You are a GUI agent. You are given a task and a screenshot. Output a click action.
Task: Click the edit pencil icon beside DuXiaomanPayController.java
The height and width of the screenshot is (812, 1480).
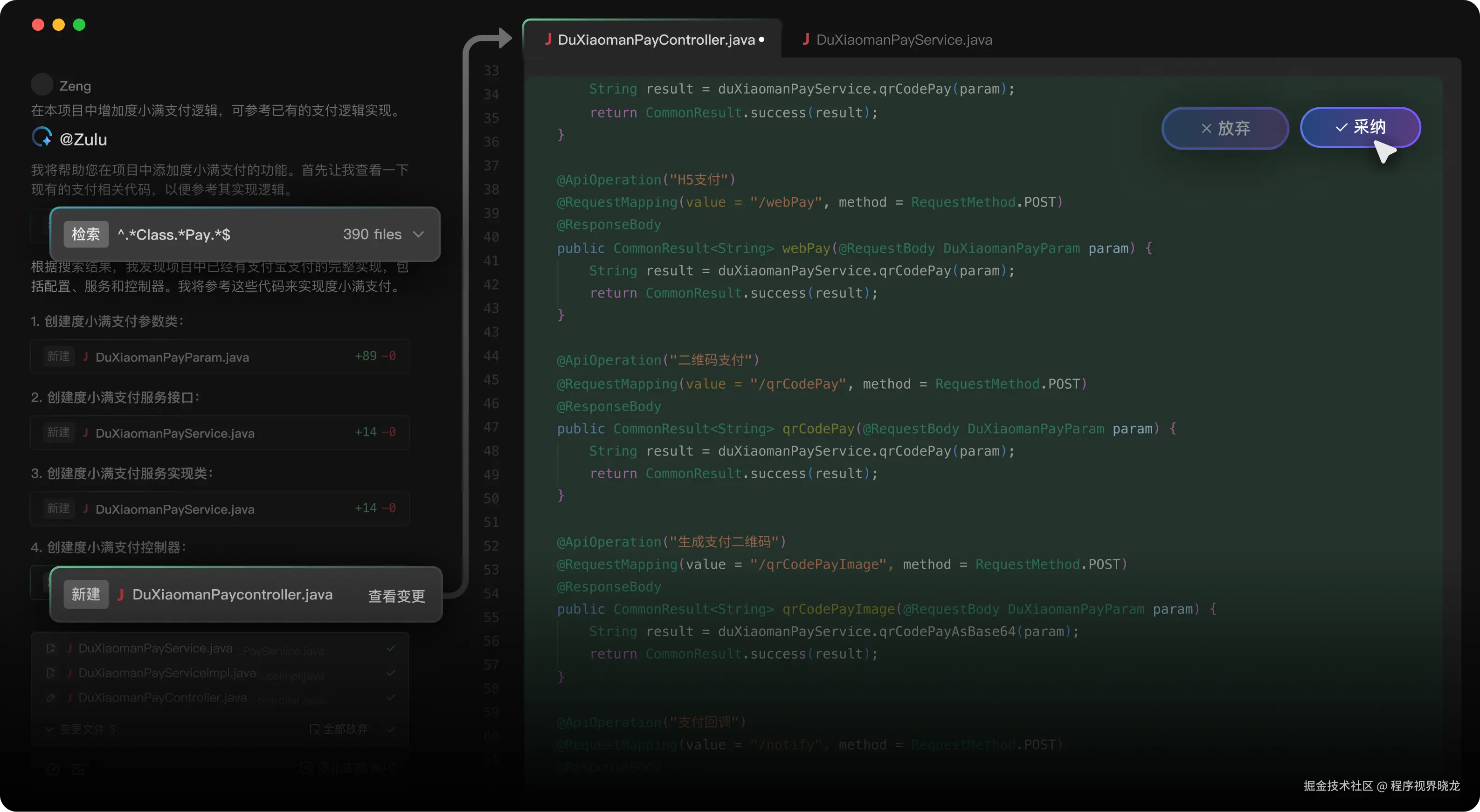(x=50, y=698)
